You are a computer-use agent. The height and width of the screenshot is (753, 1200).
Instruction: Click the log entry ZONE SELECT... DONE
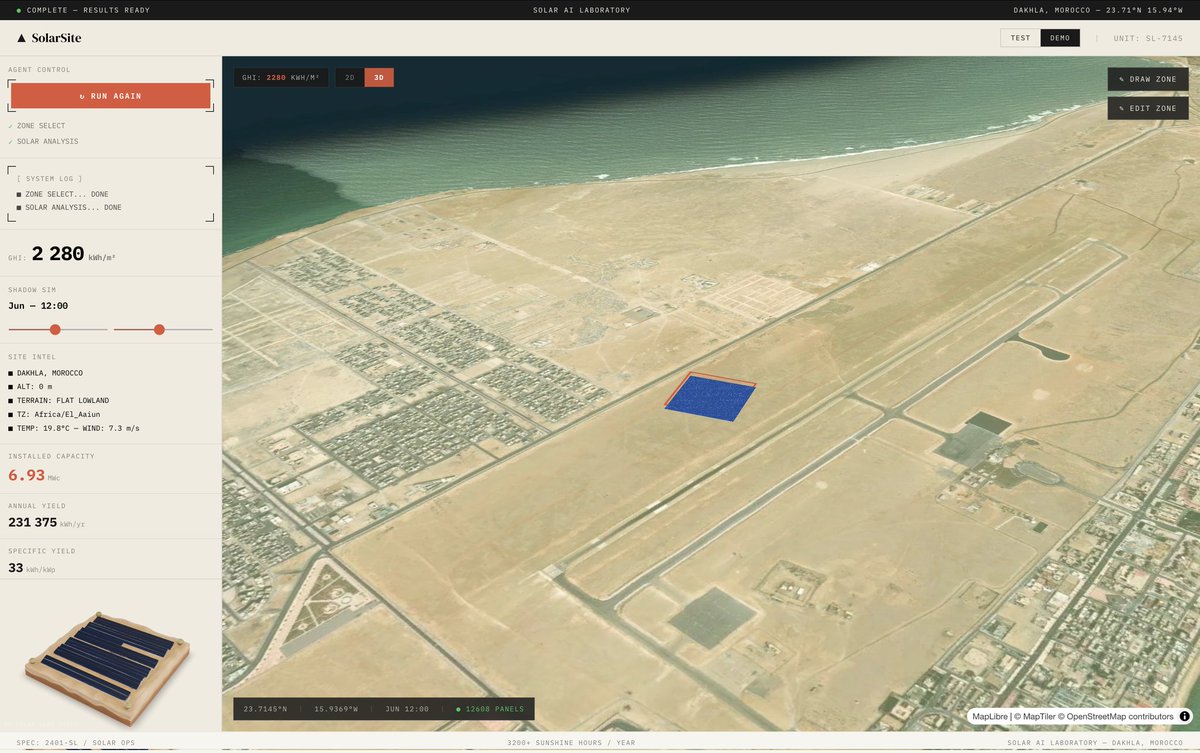[x=67, y=194]
